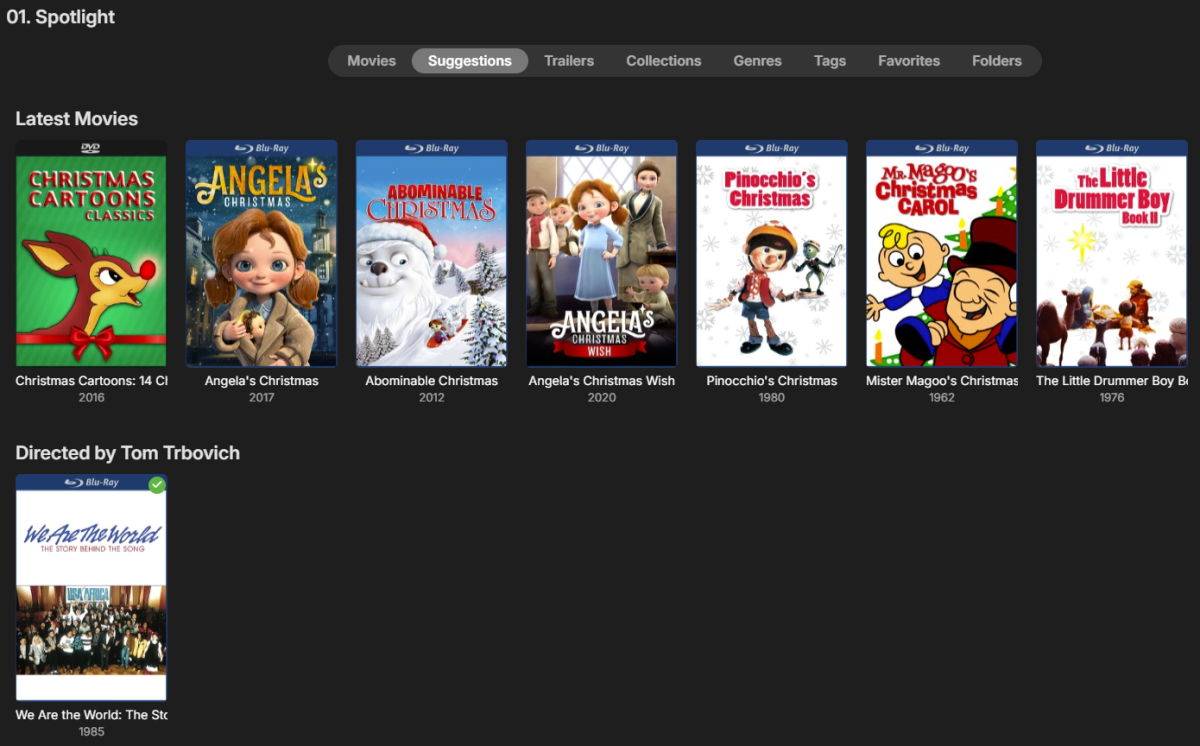Click title text 'Angela's Christmas Wish'
Screen dimensions: 1200x746
[602, 381]
